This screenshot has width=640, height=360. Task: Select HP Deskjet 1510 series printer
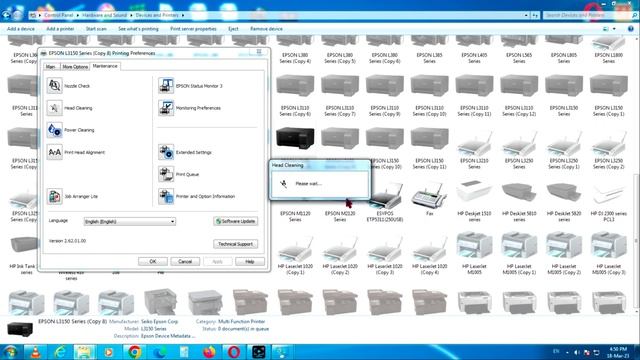(474, 201)
